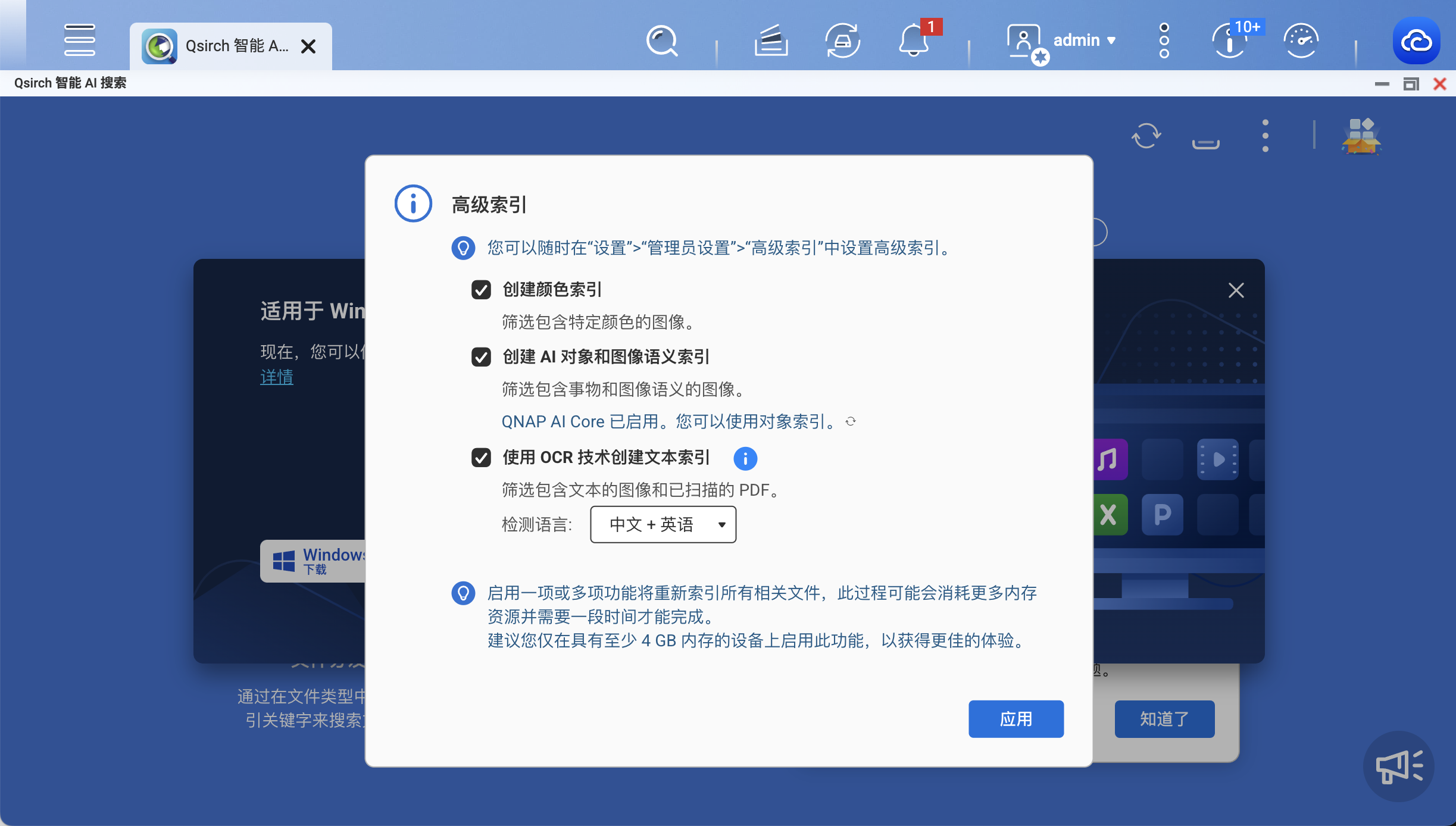
Task: Uncheck 创建颜色索引 checkbox
Action: (x=481, y=290)
